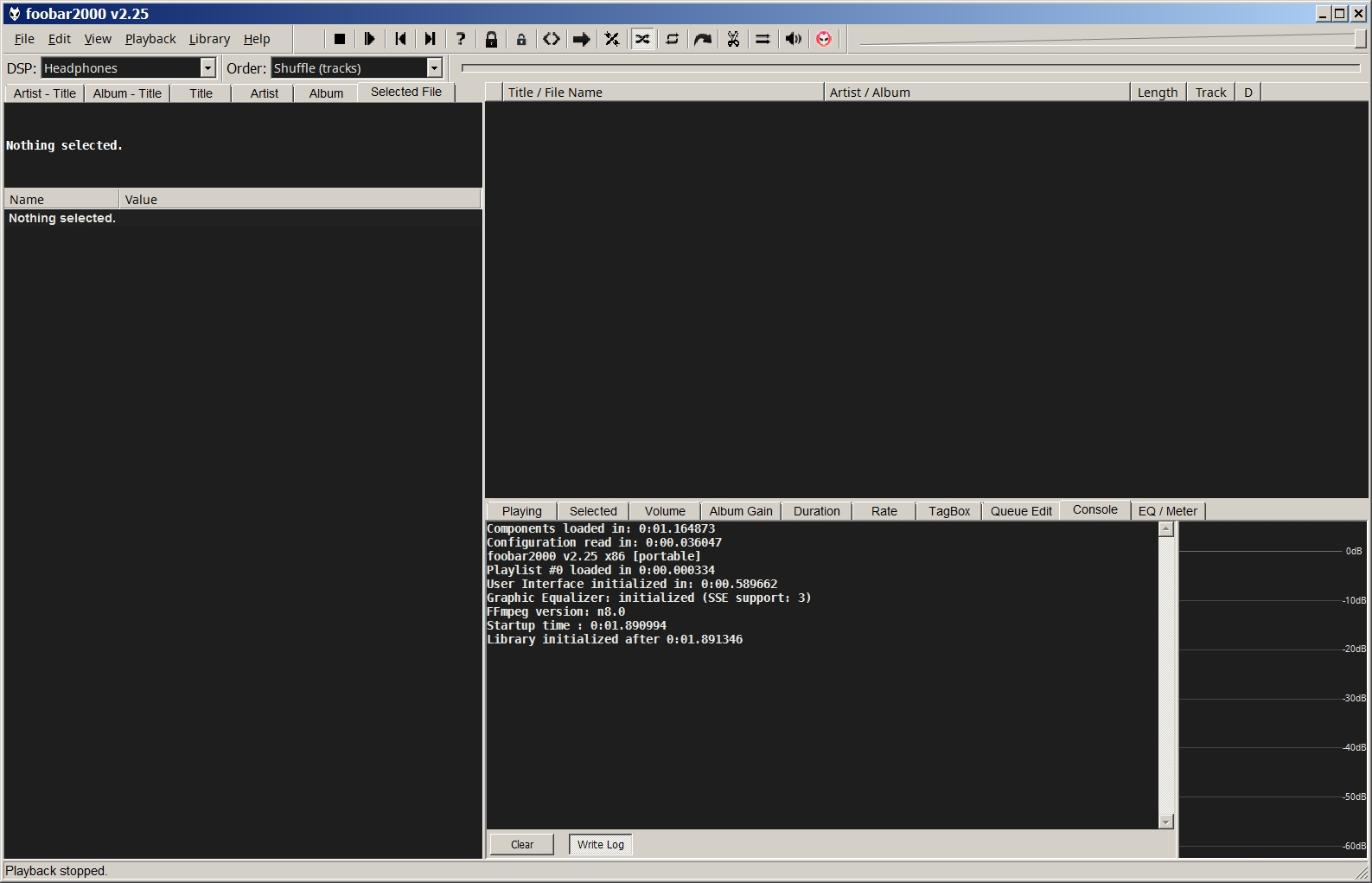Go to the previous track
Screen dimensions: 1372x883
click(x=400, y=39)
